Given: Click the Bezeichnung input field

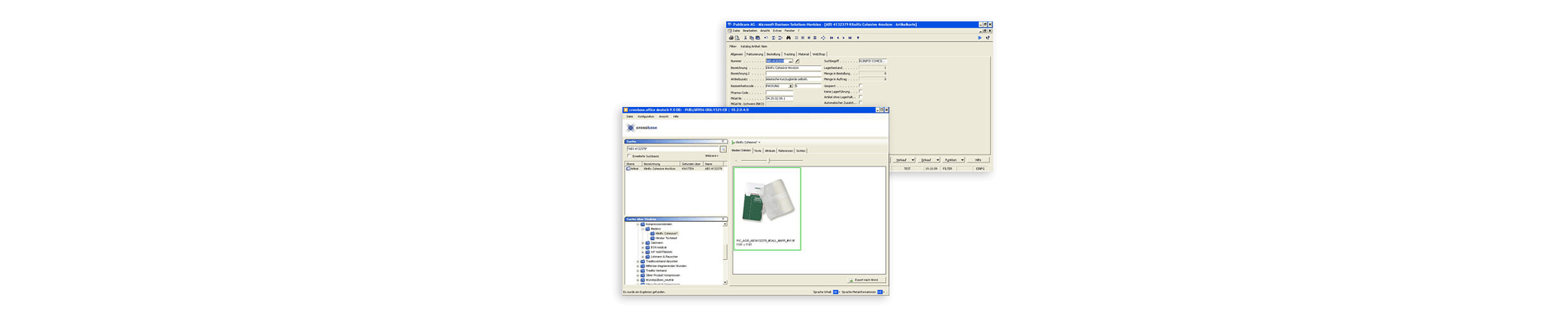Looking at the screenshot, I should point(794,67).
